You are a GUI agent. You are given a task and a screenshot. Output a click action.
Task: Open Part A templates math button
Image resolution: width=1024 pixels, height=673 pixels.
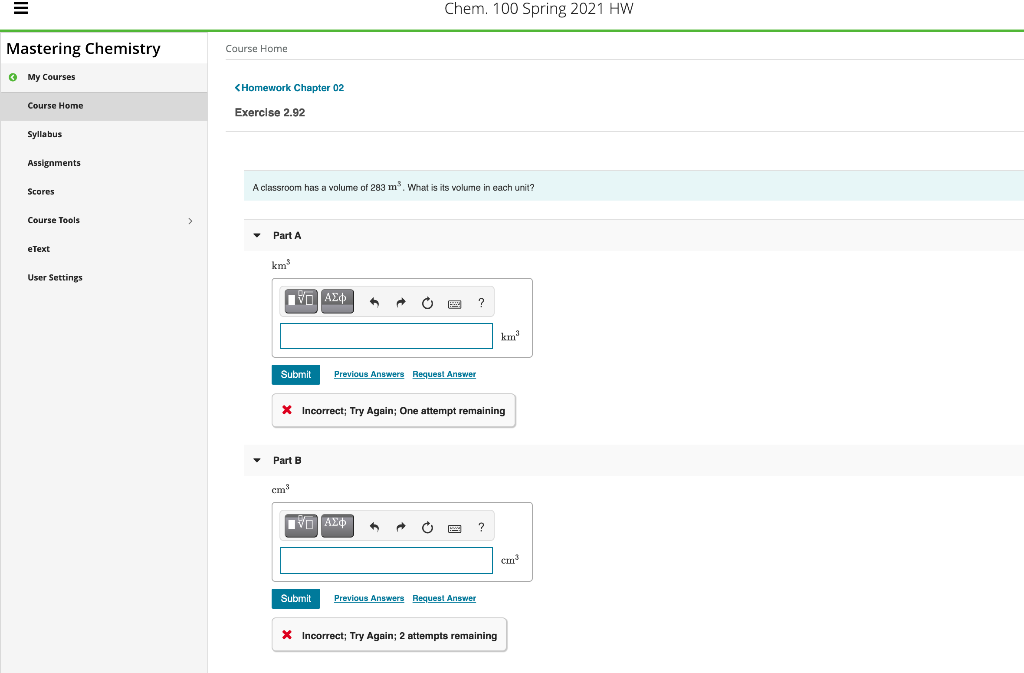pyautogui.click(x=301, y=301)
